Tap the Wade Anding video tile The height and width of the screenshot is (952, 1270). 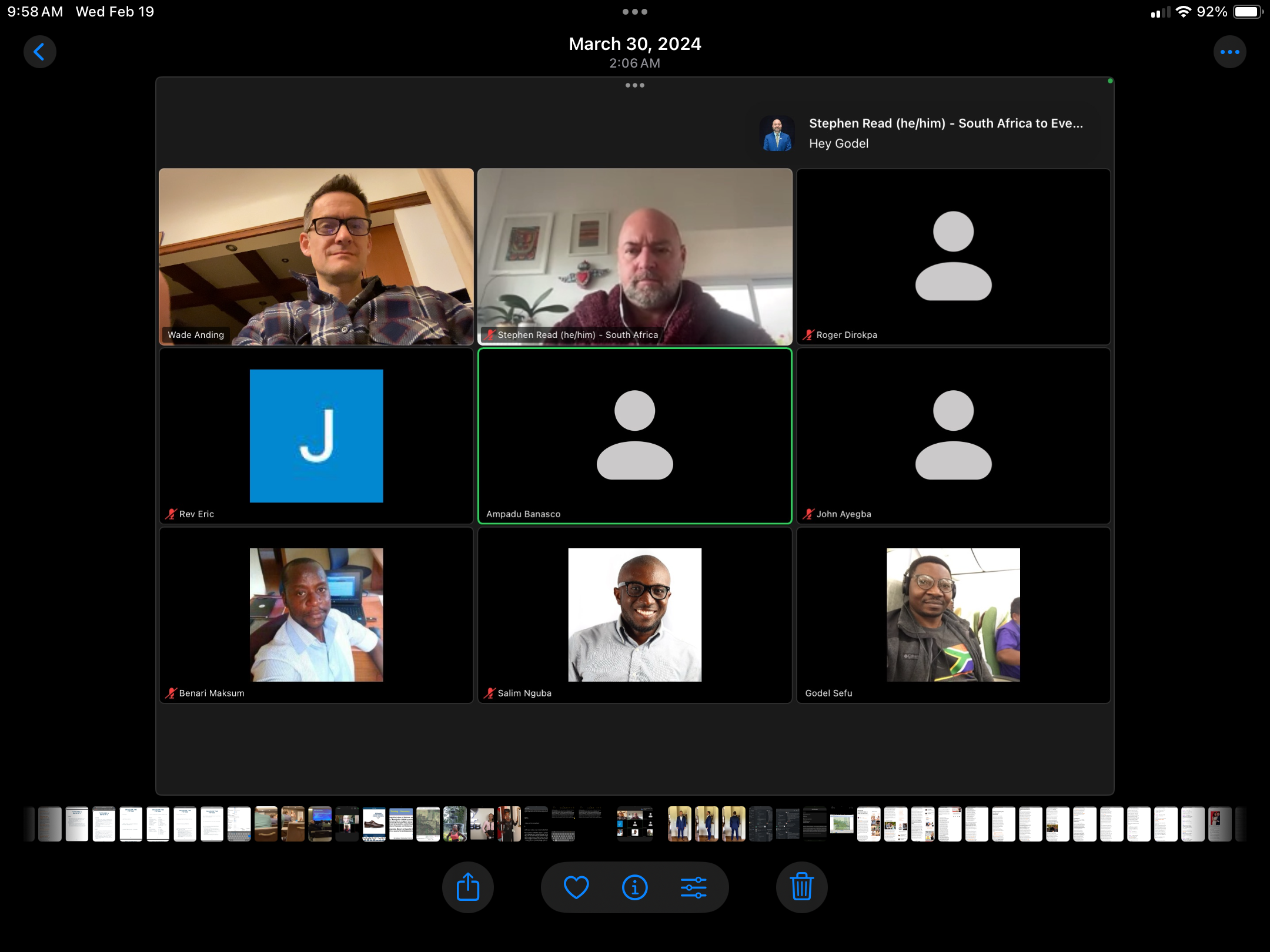click(316, 256)
